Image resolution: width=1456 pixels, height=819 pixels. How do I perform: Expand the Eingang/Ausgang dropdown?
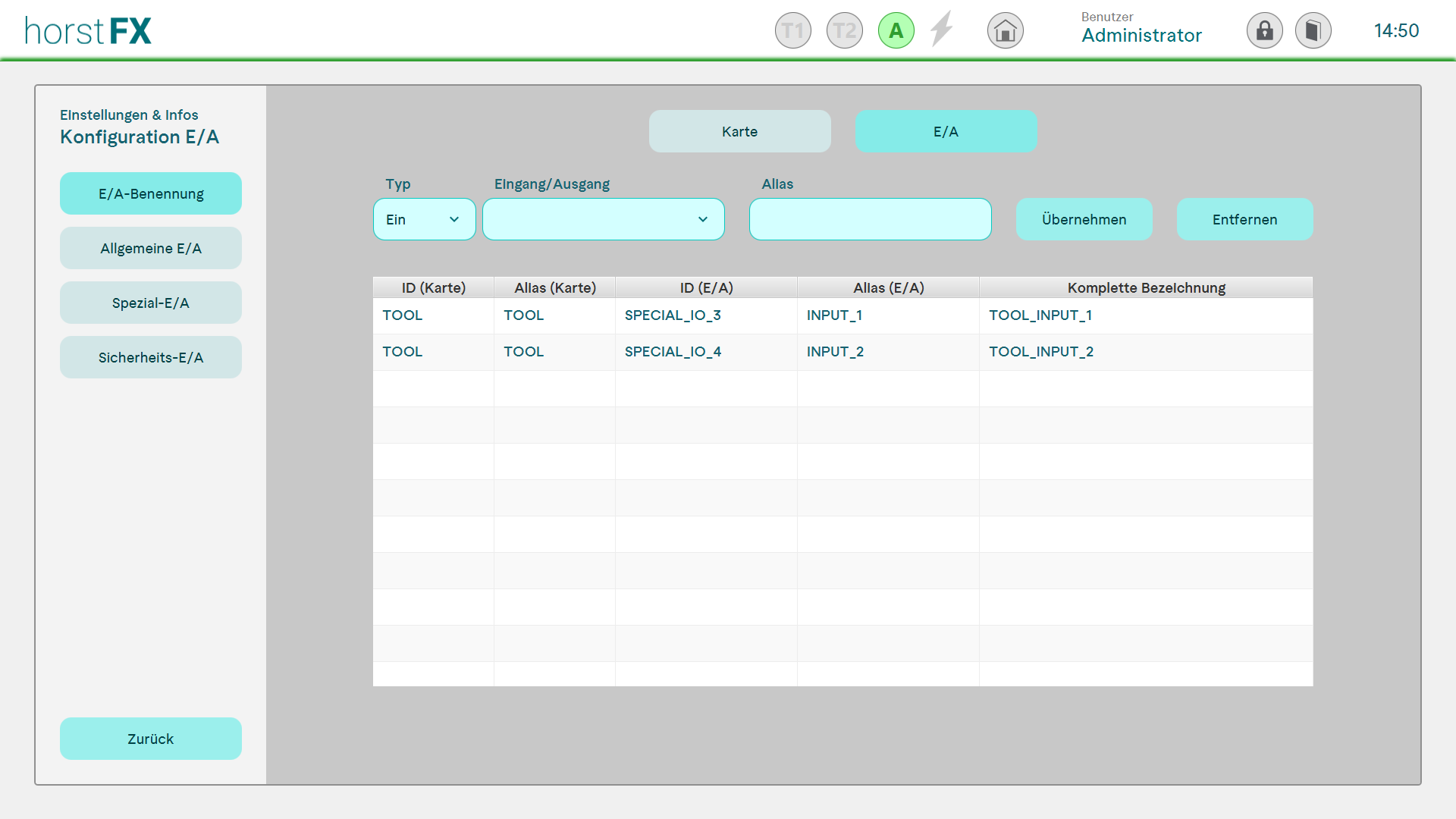603,219
